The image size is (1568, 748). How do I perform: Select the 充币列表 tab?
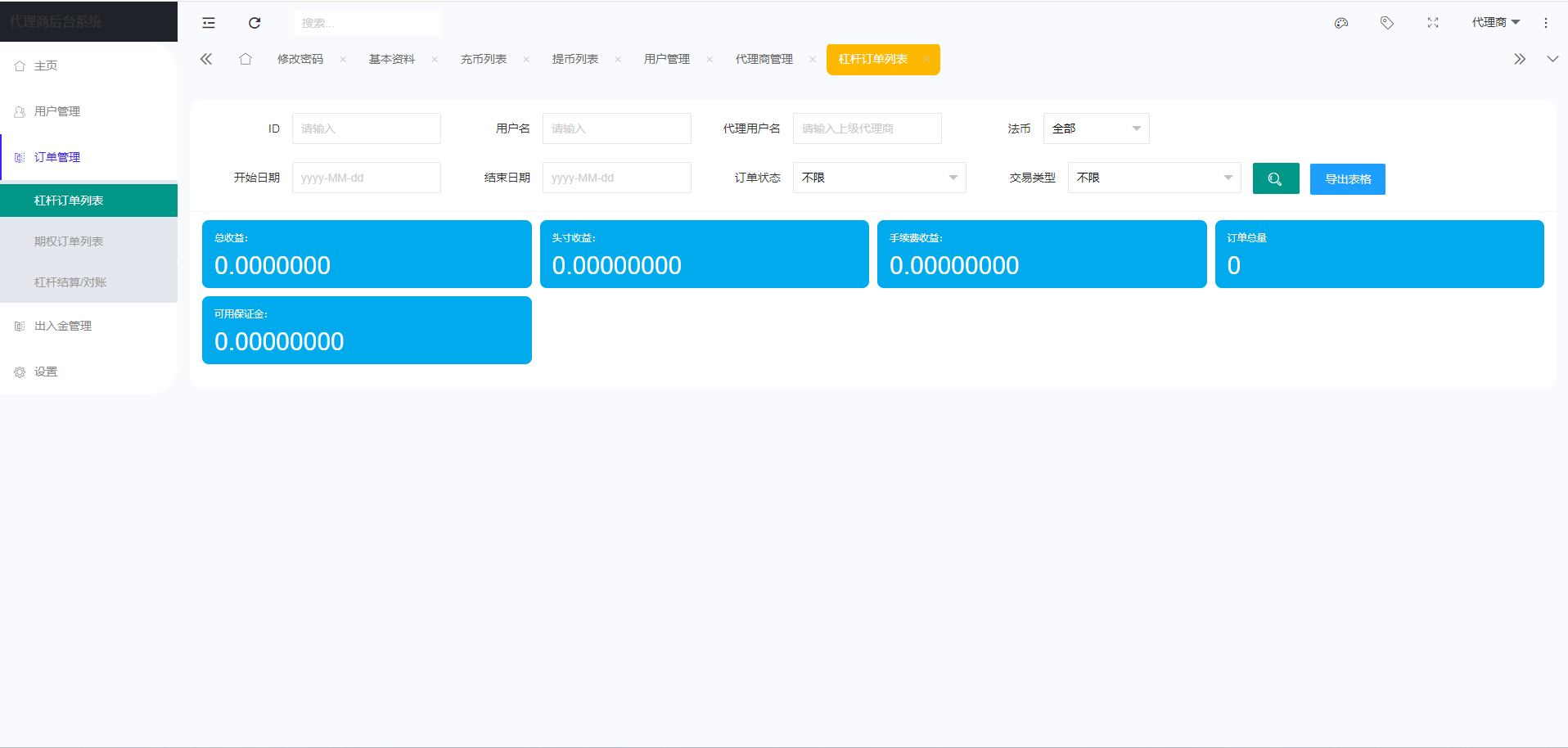483,59
